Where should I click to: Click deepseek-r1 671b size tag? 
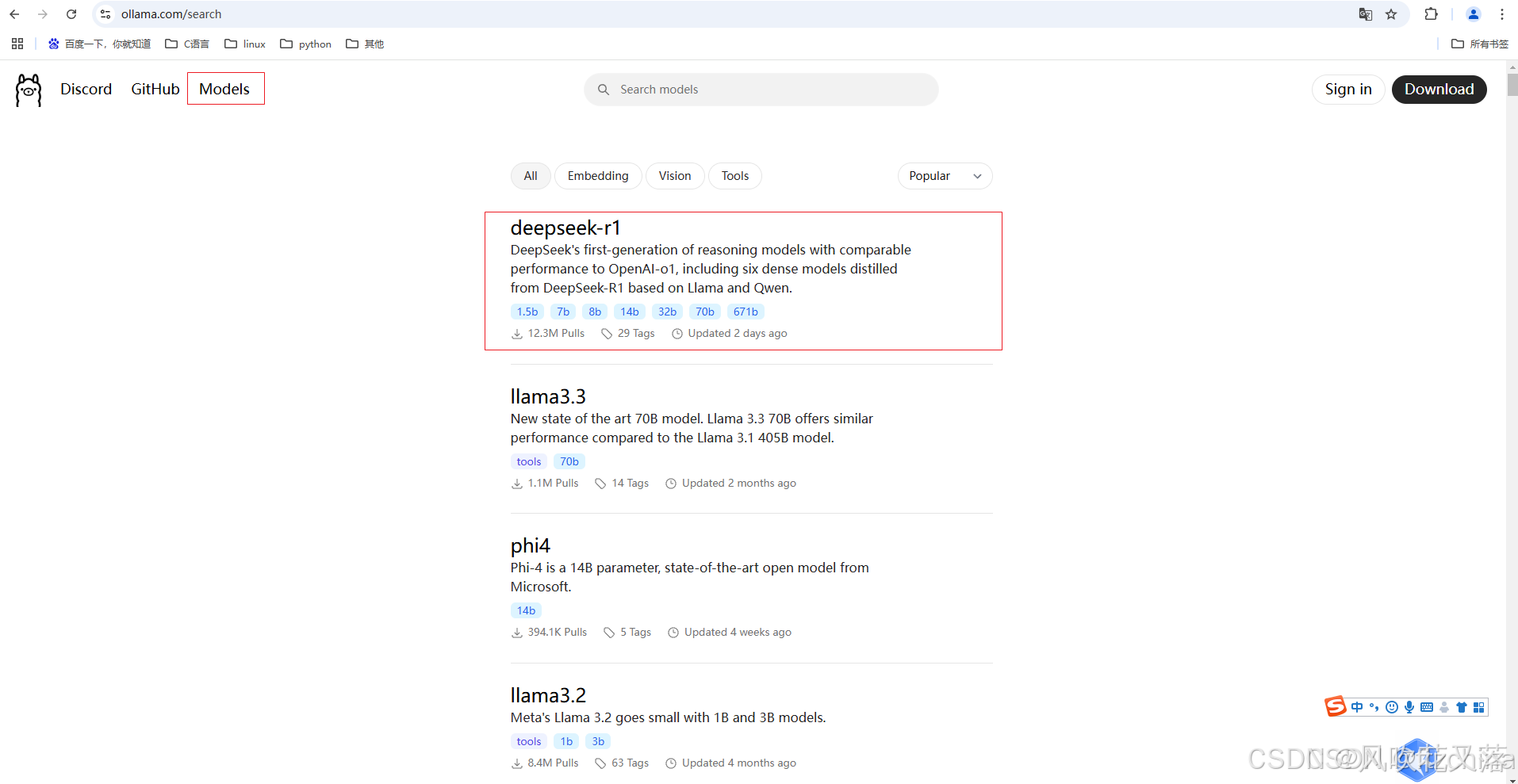pos(746,312)
